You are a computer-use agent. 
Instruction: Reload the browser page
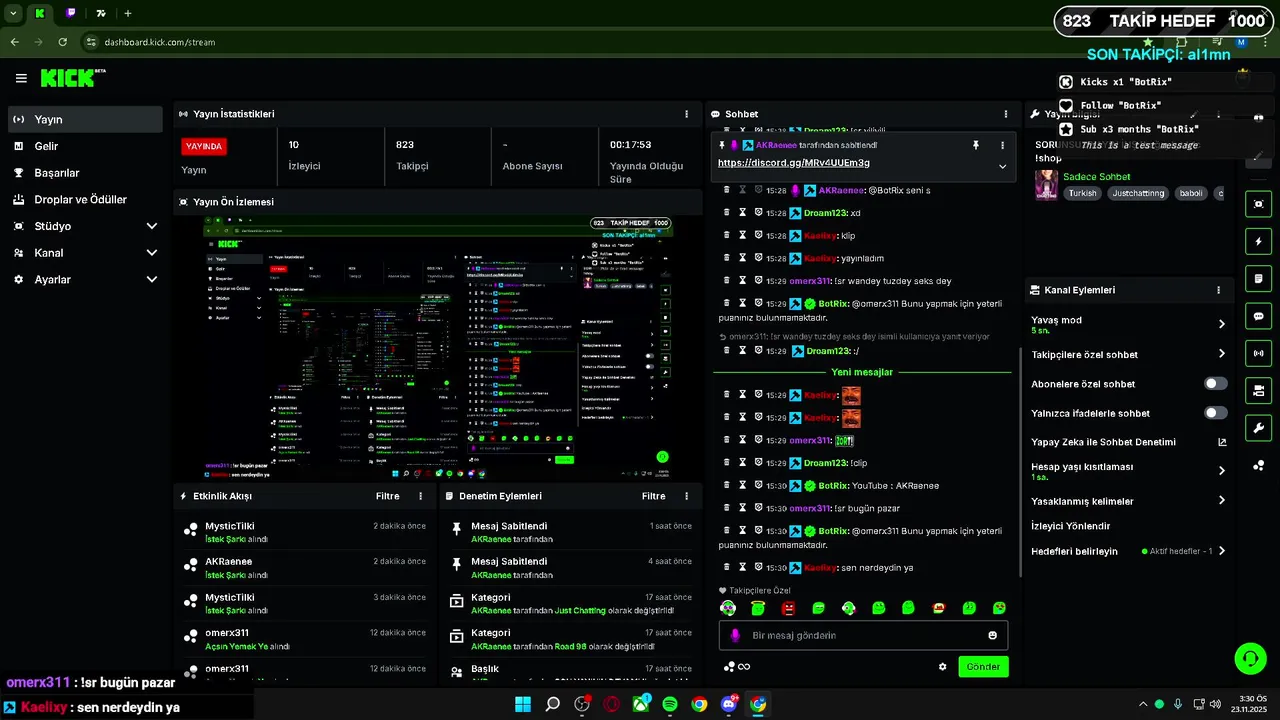63,42
